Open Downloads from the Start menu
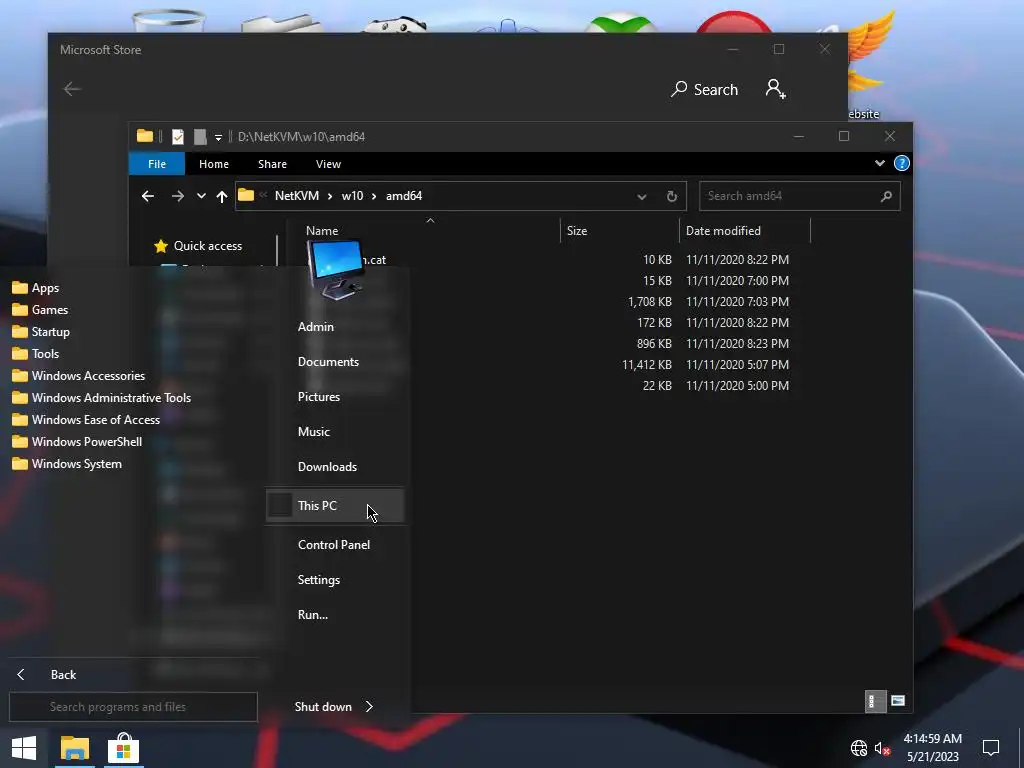Viewport: 1024px width, 768px height. 327,467
